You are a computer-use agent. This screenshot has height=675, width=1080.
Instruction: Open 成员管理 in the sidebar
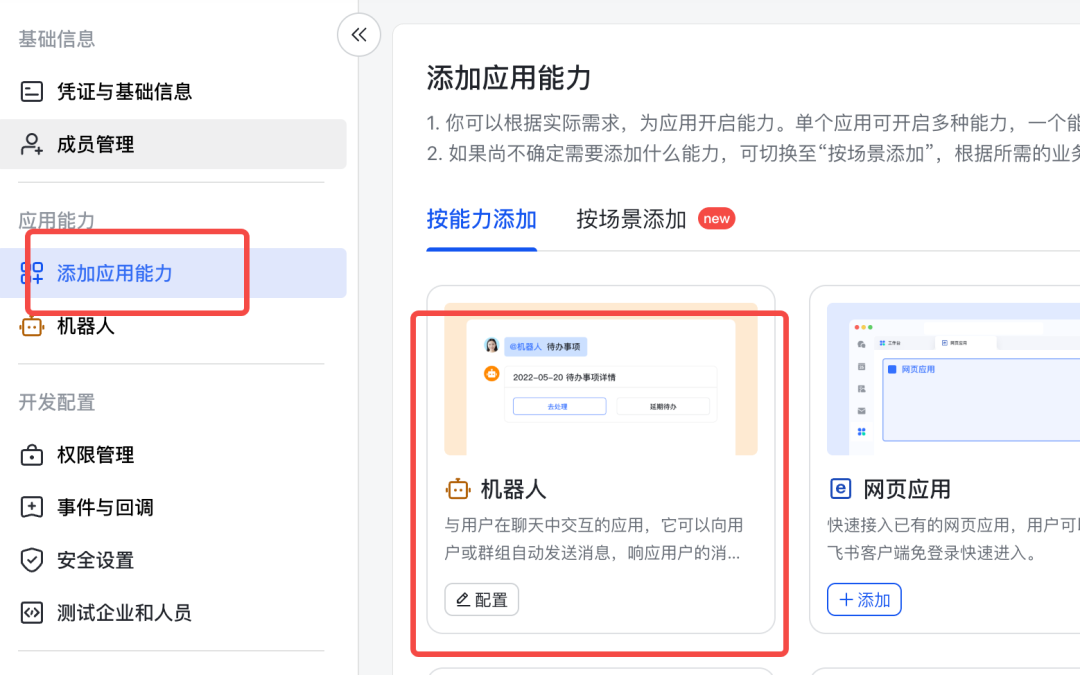click(173, 144)
